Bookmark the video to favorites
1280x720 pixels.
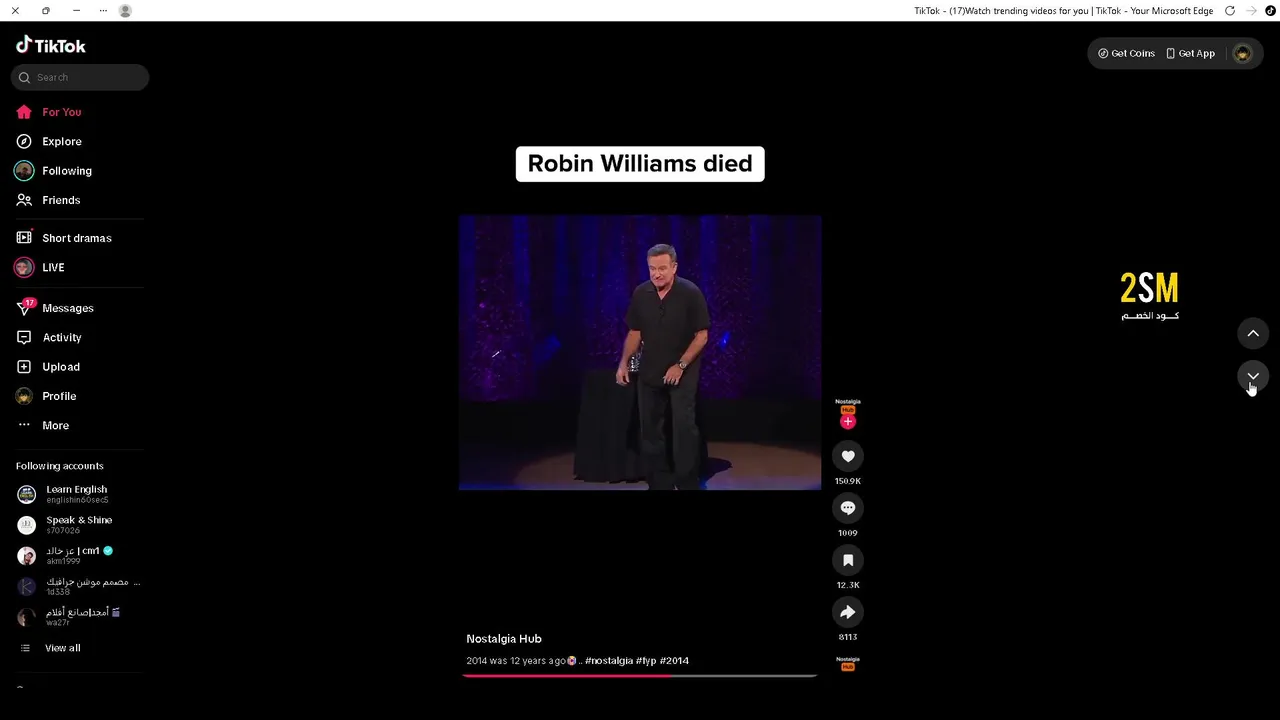click(848, 560)
